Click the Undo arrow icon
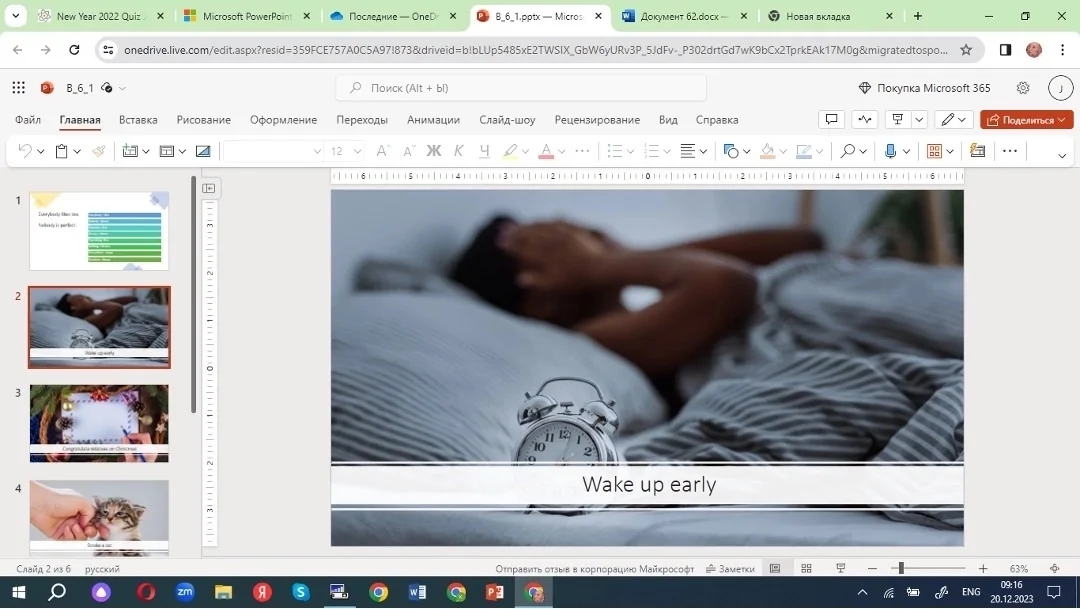Screen dimensions: 1080x609 click(25, 151)
